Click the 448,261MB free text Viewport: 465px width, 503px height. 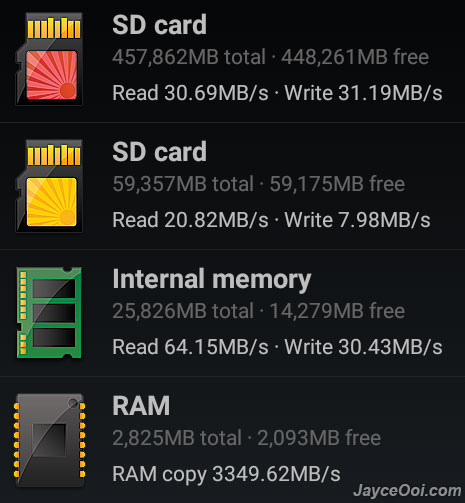point(355,57)
